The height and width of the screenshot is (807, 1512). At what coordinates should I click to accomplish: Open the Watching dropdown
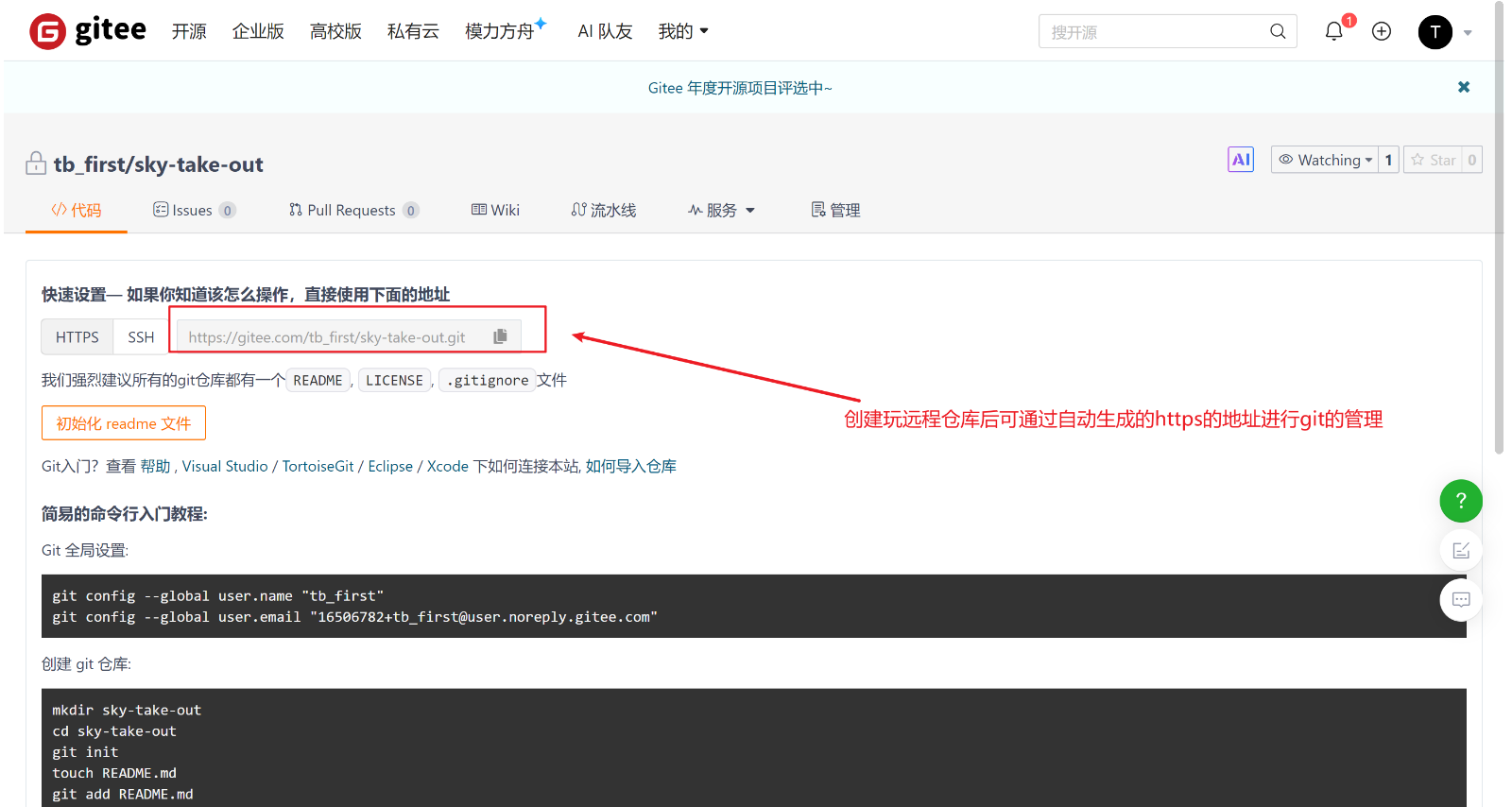click(x=1325, y=160)
